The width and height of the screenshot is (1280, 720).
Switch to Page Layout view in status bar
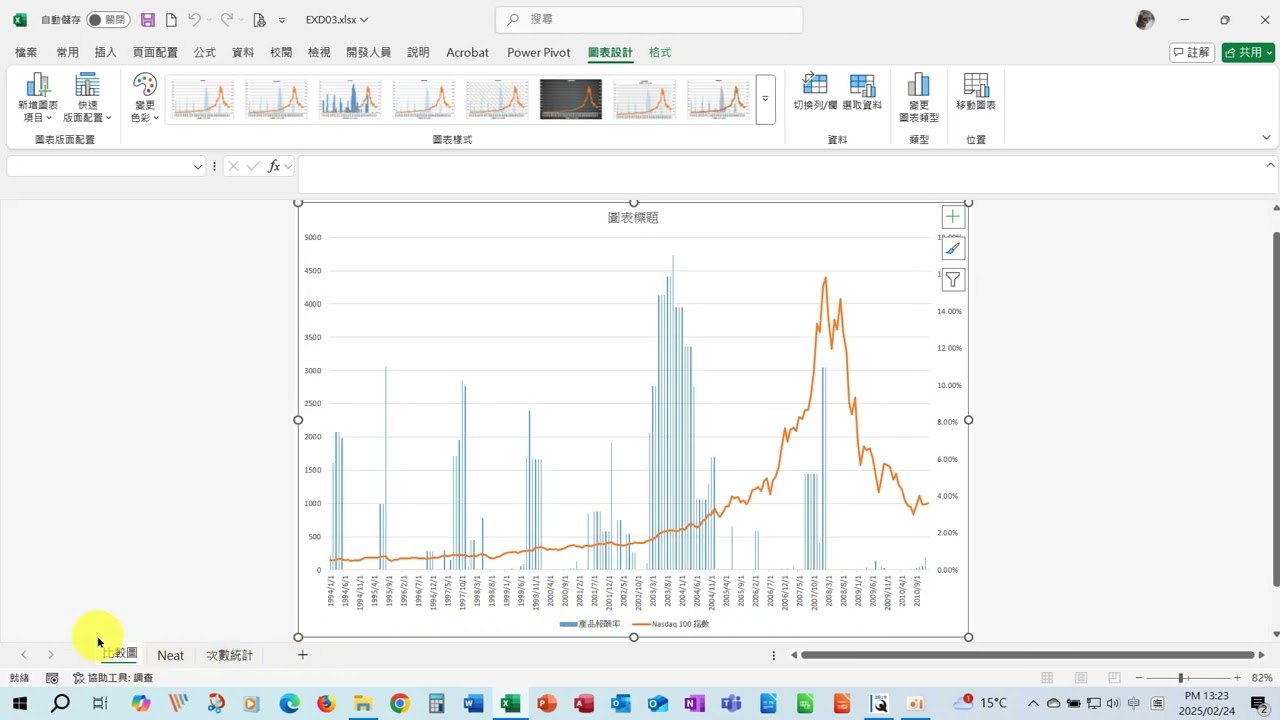[1081, 678]
